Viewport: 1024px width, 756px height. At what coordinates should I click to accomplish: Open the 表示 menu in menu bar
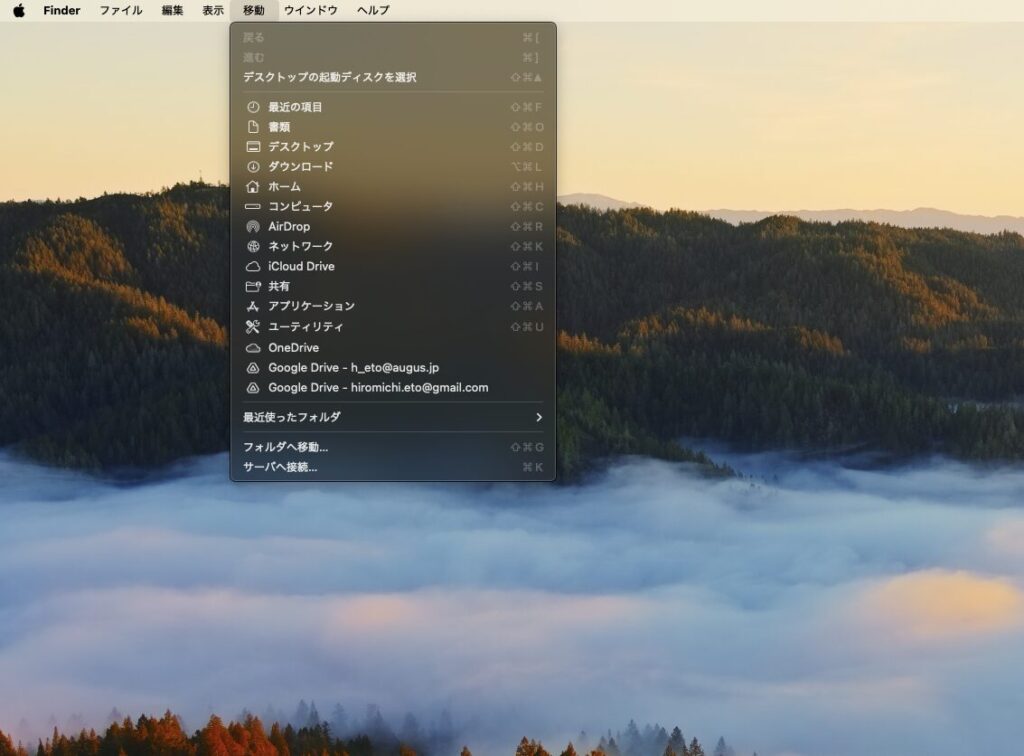pos(213,11)
